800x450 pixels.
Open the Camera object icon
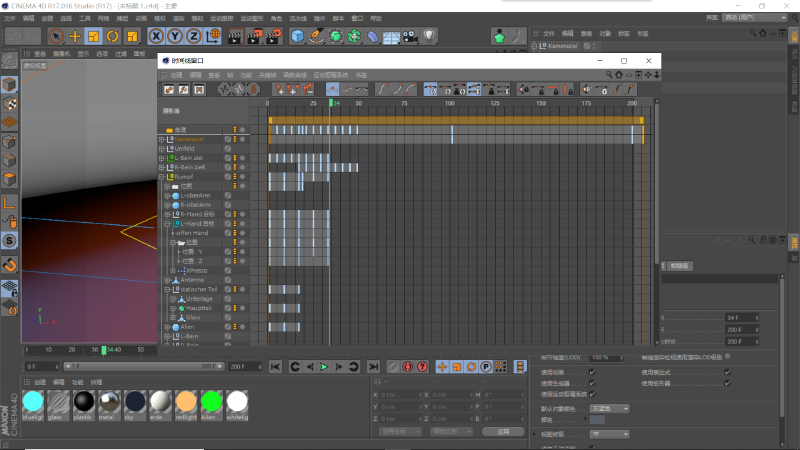tap(410, 36)
